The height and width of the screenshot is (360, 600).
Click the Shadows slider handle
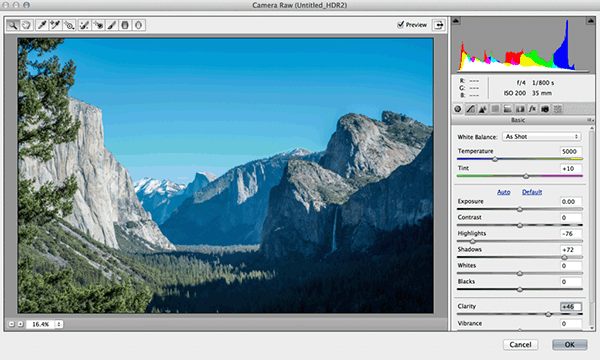564,257
